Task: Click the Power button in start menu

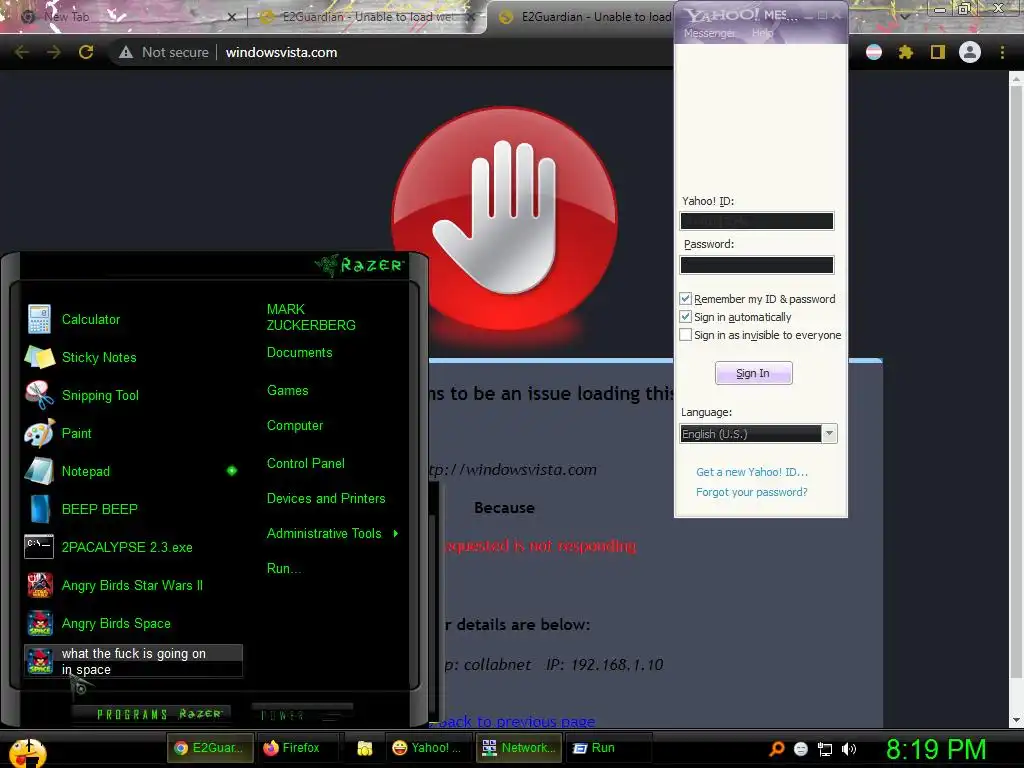Action: (x=302, y=714)
